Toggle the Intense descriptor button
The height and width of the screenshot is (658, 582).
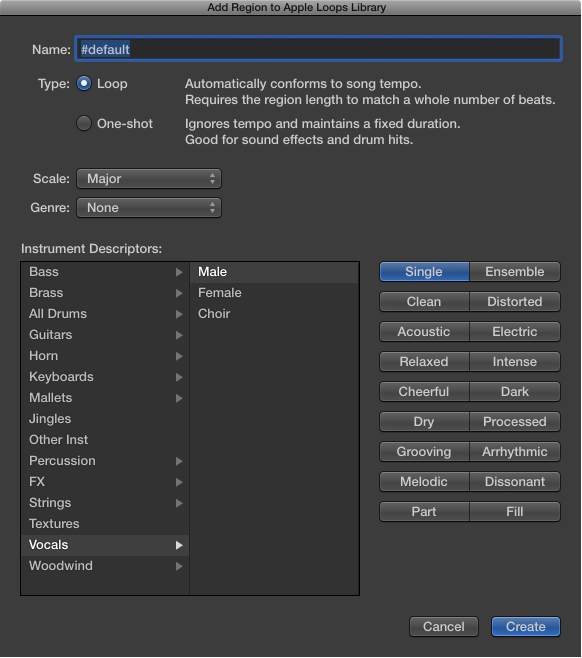515,362
